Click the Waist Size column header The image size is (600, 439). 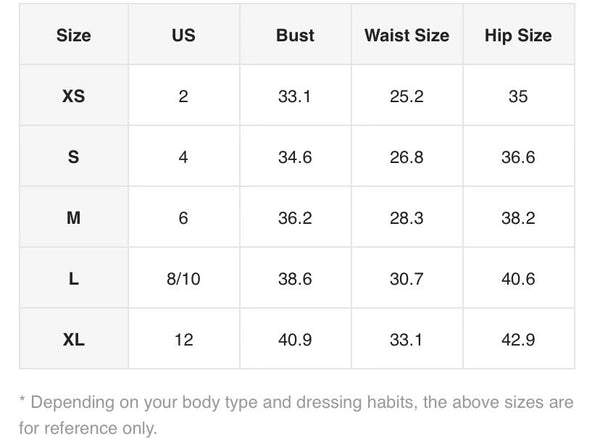click(406, 36)
